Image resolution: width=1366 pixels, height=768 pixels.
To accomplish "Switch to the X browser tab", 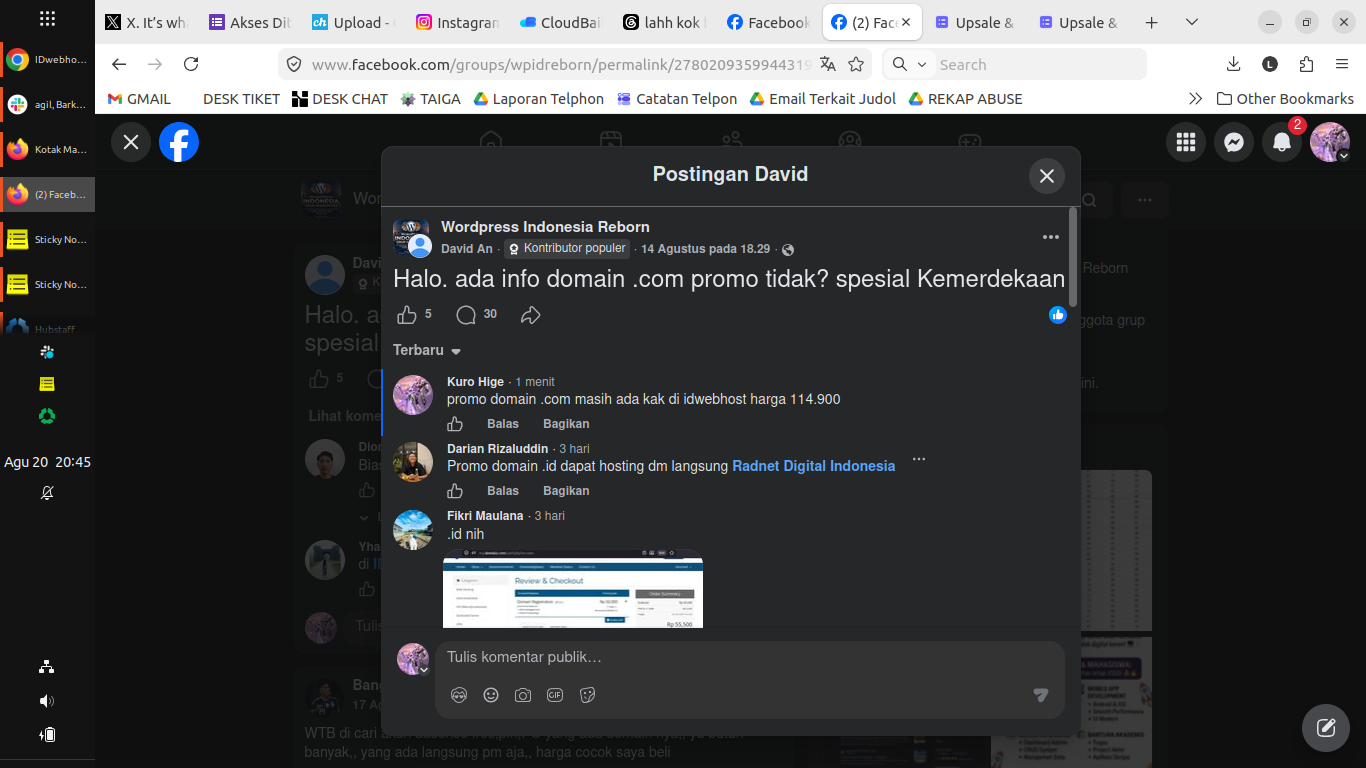I will [x=146, y=22].
